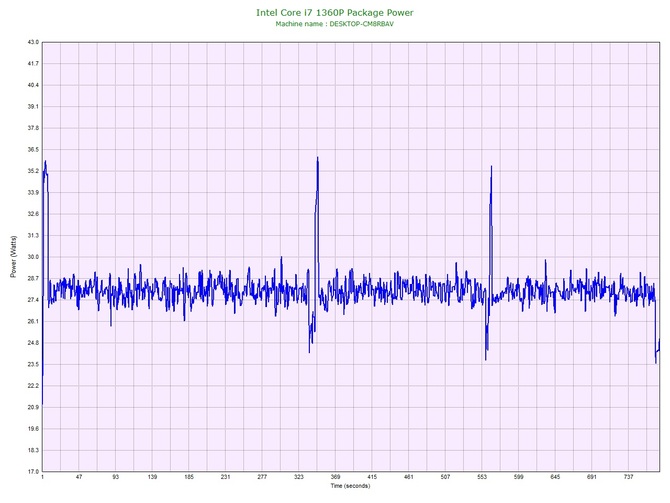670x503 pixels.
Task: Click the 645 tick on the time axis
Action: pyautogui.click(x=555, y=477)
